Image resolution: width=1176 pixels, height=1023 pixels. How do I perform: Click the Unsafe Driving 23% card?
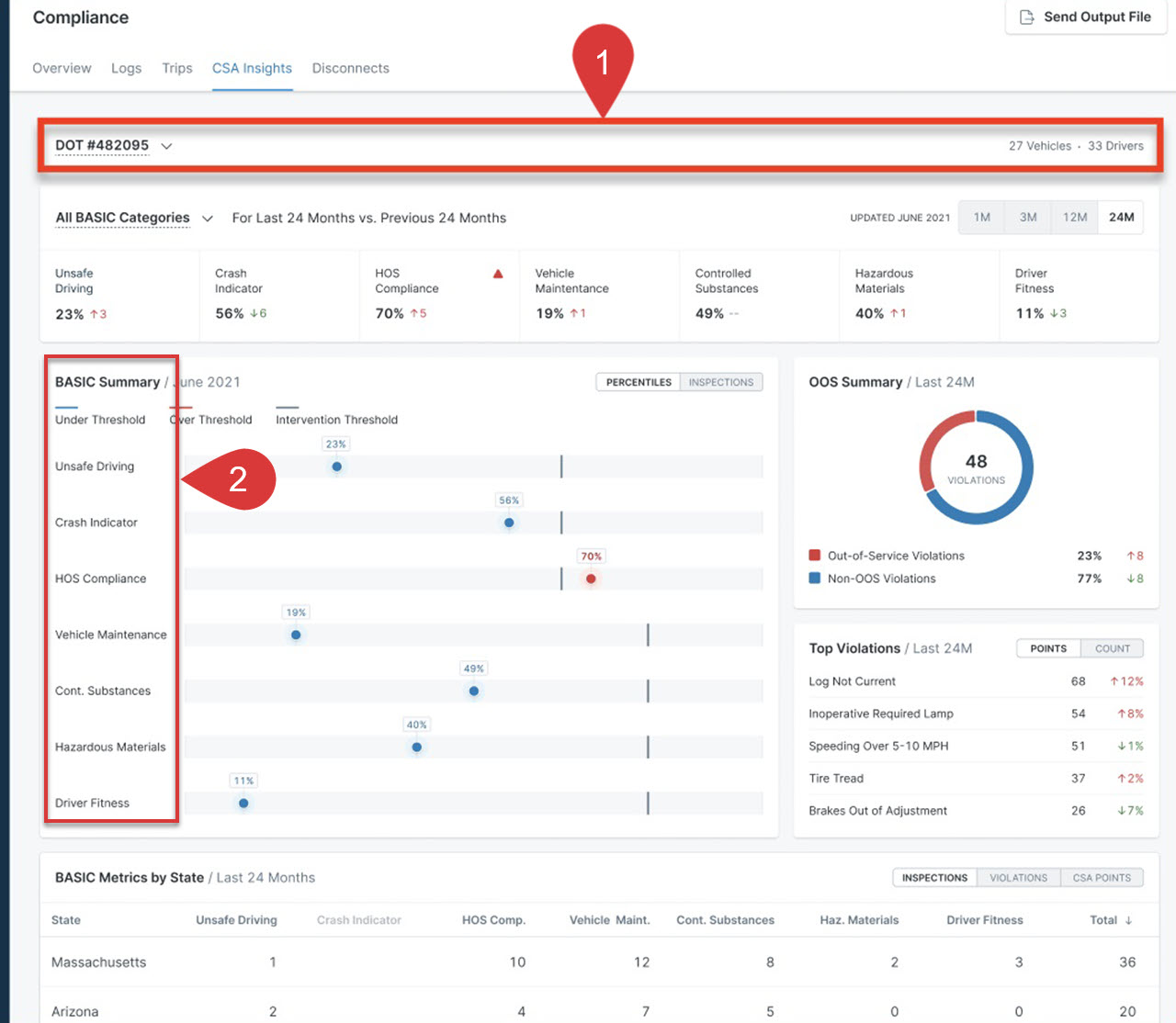coord(119,294)
